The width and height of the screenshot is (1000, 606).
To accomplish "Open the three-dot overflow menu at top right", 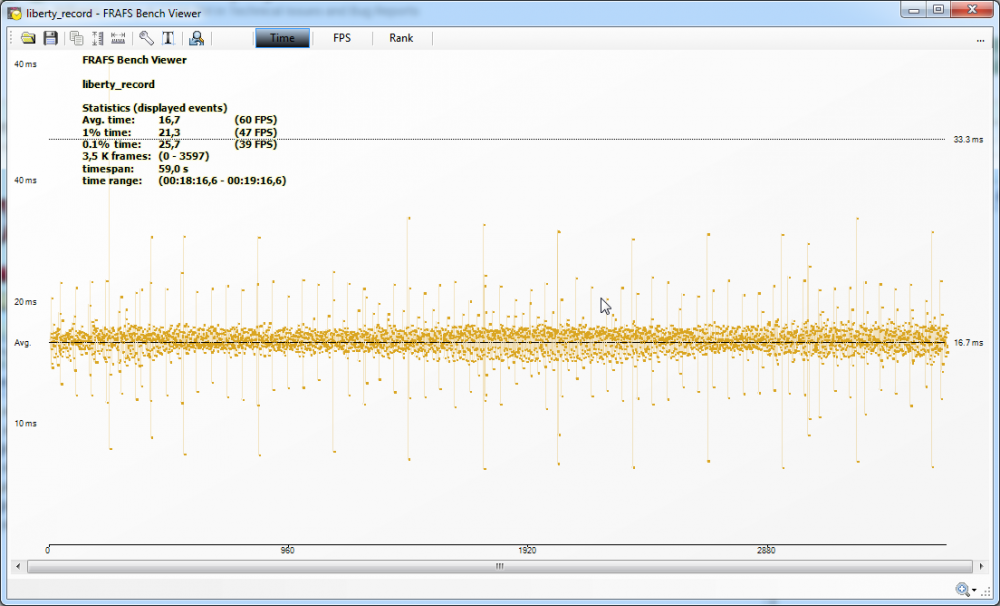I will (981, 39).
